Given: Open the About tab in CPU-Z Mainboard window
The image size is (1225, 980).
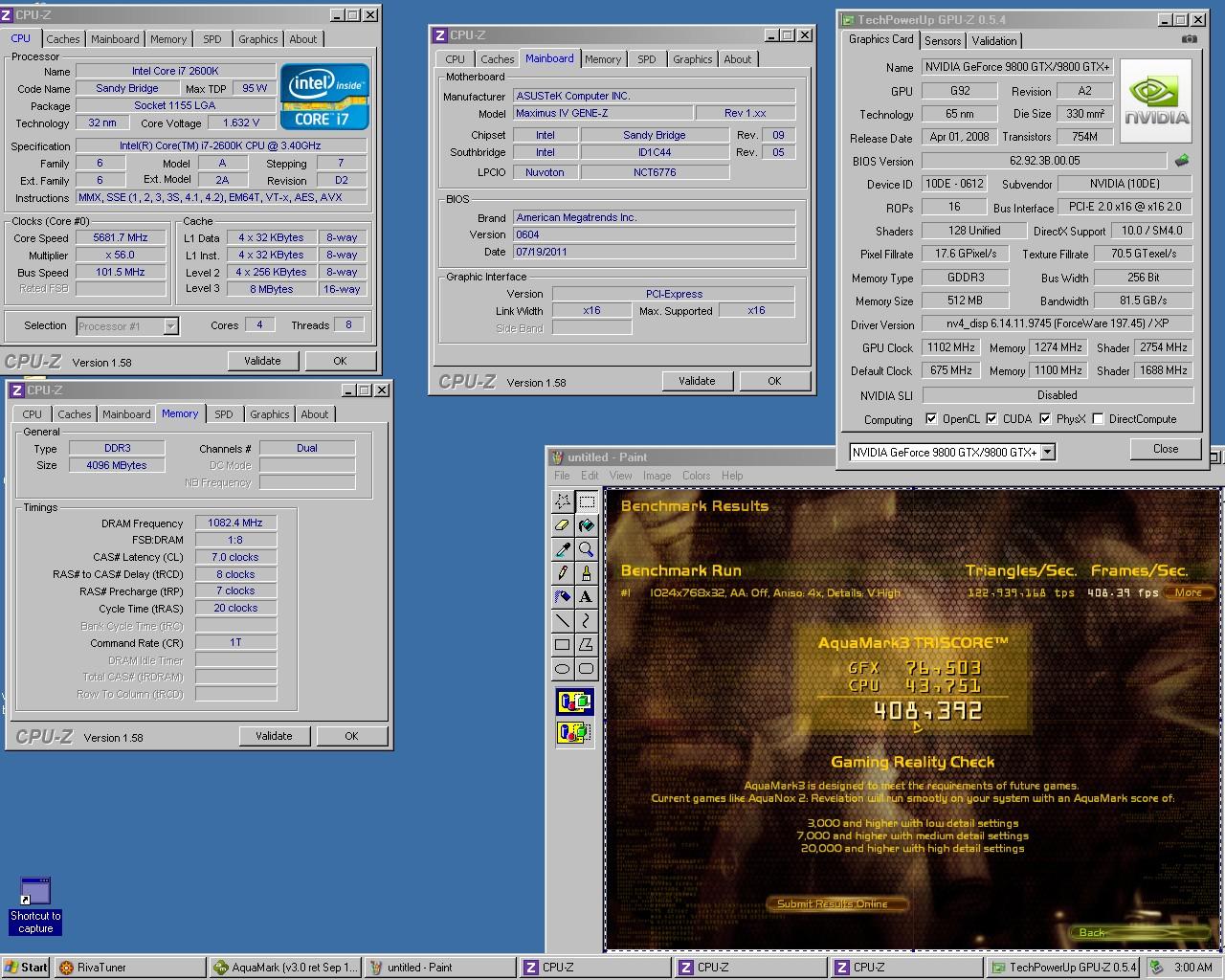Looking at the screenshot, I should click(x=738, y=59).
